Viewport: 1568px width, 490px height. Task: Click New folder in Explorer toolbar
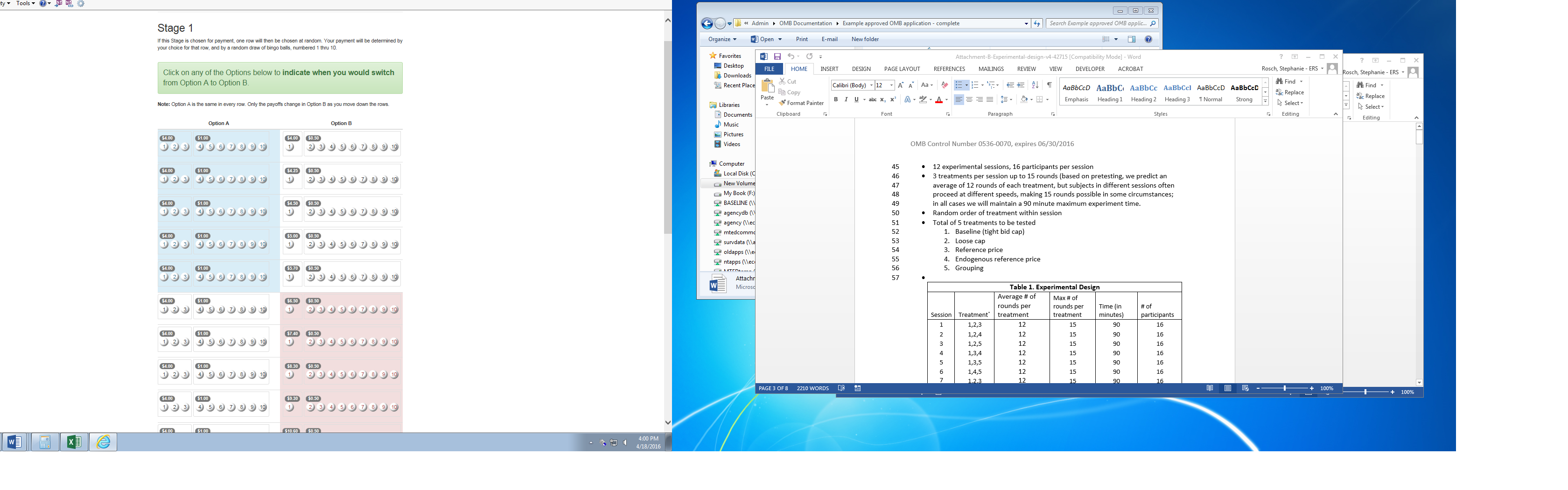864,40
